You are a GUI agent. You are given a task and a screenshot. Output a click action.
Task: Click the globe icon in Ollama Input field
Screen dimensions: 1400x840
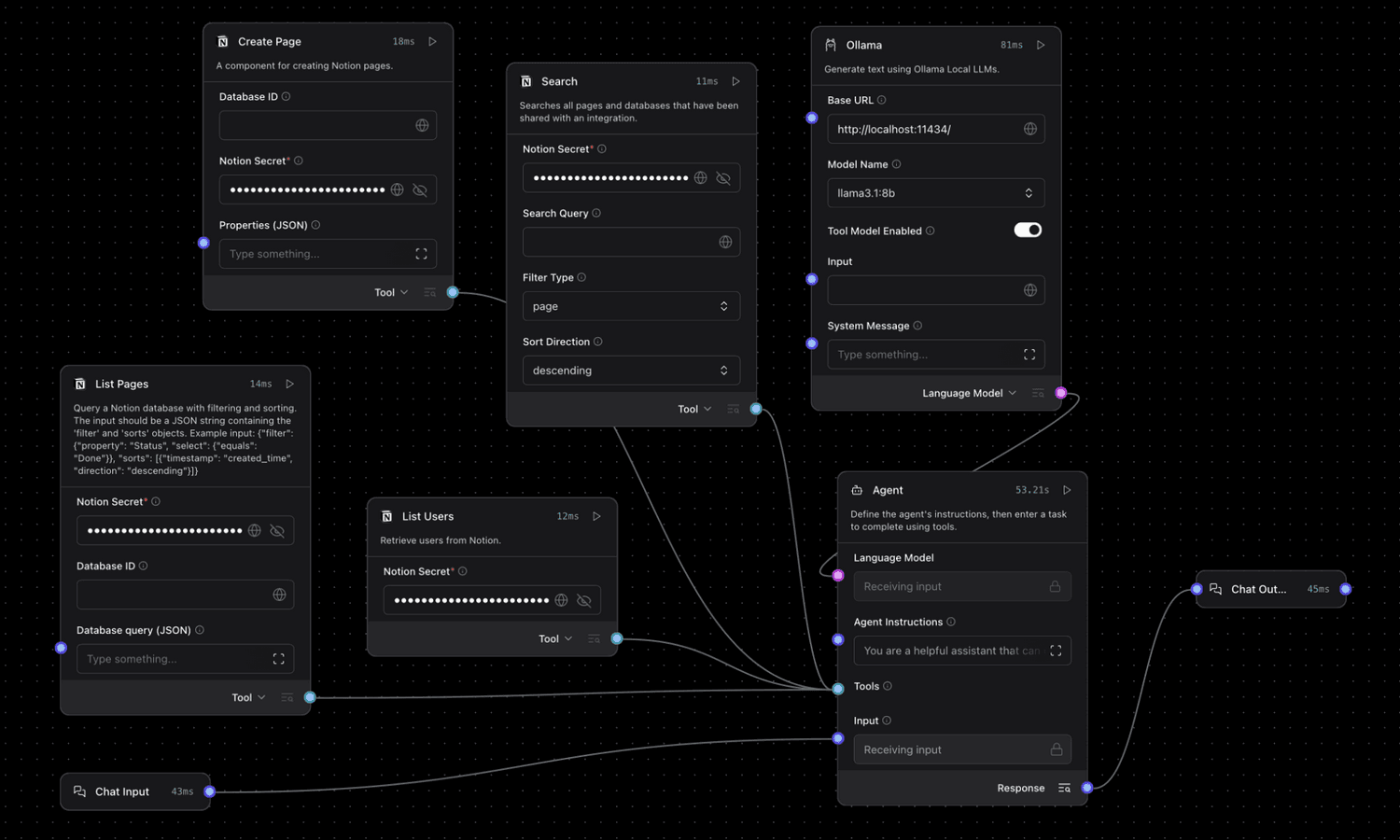1030,290
